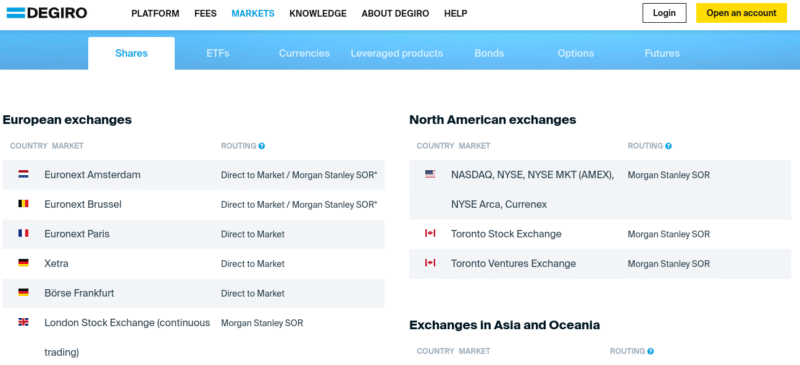Click the Canada flag beside Toronto Ventures Exchange
Image resolution: width=800 pixels, height=365 pixels.
430,263
